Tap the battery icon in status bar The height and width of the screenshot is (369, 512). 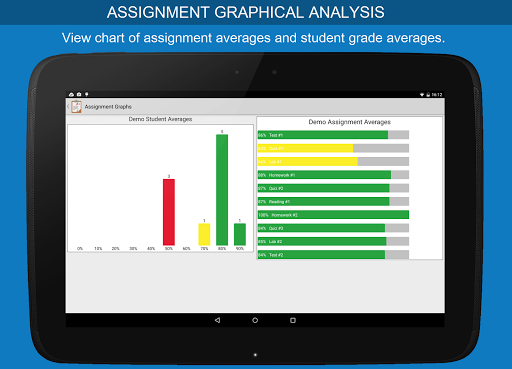click(x=428, y=95)
